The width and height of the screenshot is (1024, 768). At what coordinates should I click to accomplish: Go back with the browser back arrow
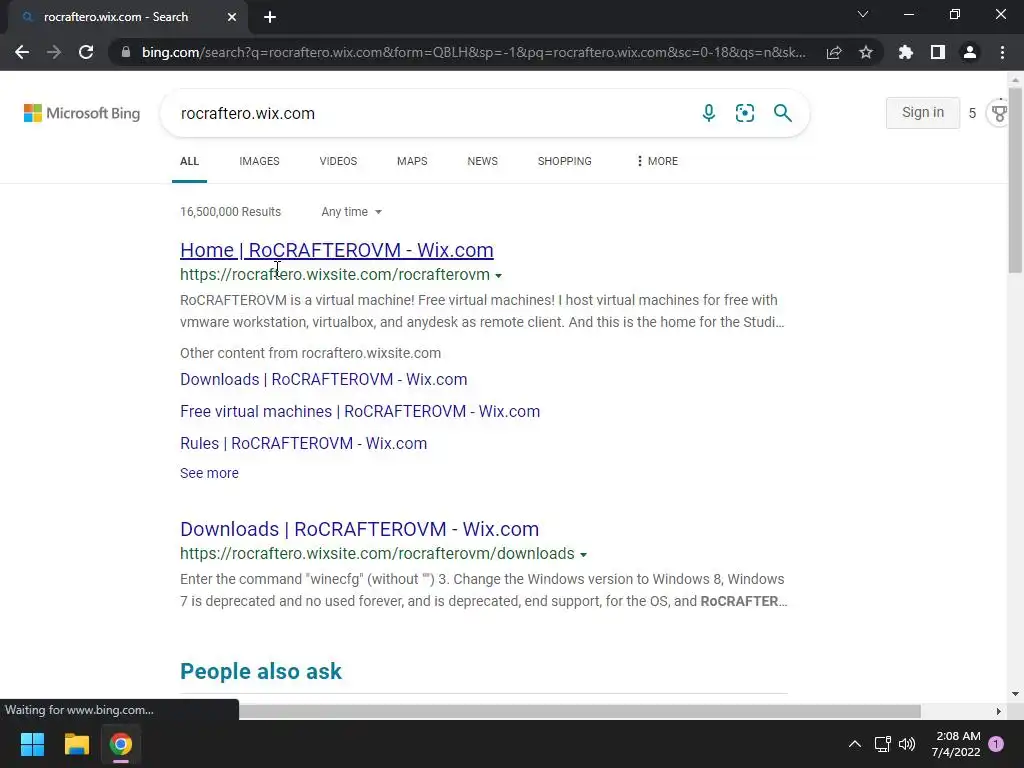click(x=22, y=52)
